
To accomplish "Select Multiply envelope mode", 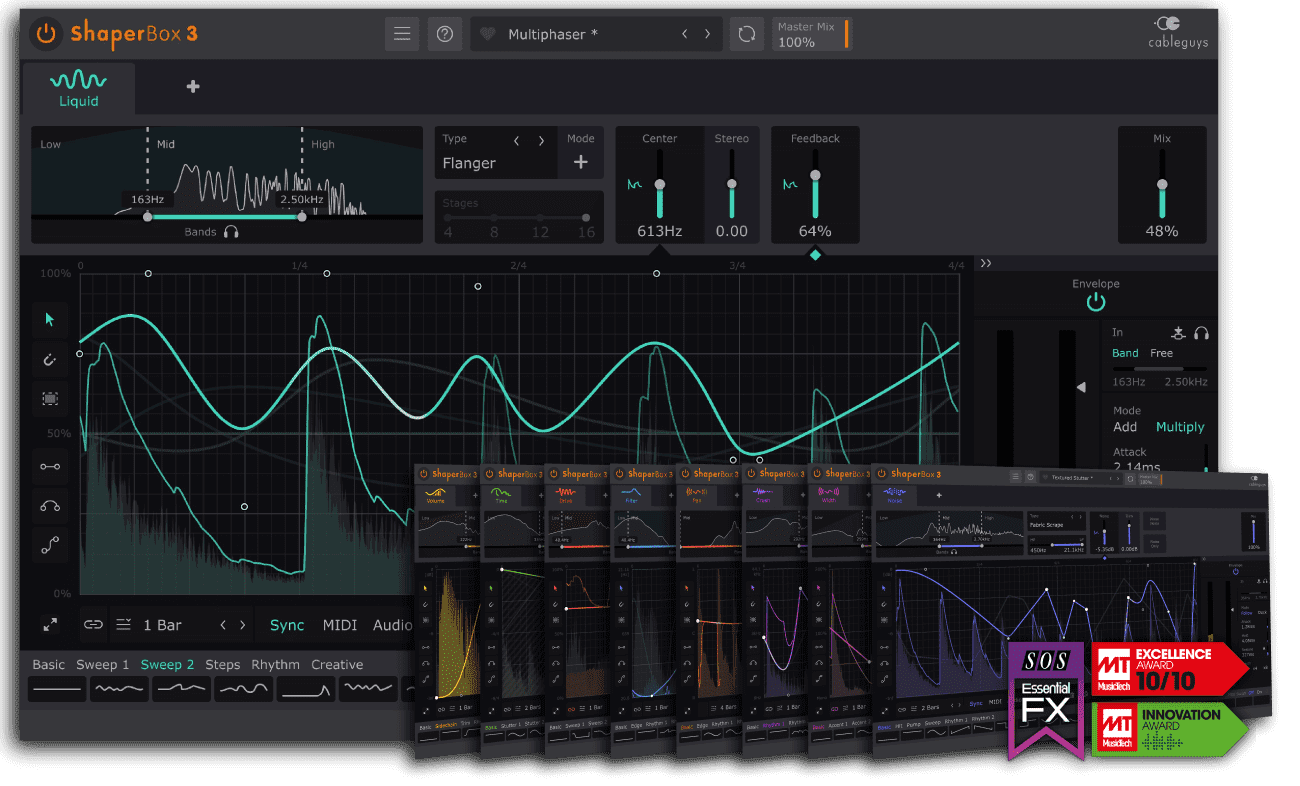I will coord(1180,427).
